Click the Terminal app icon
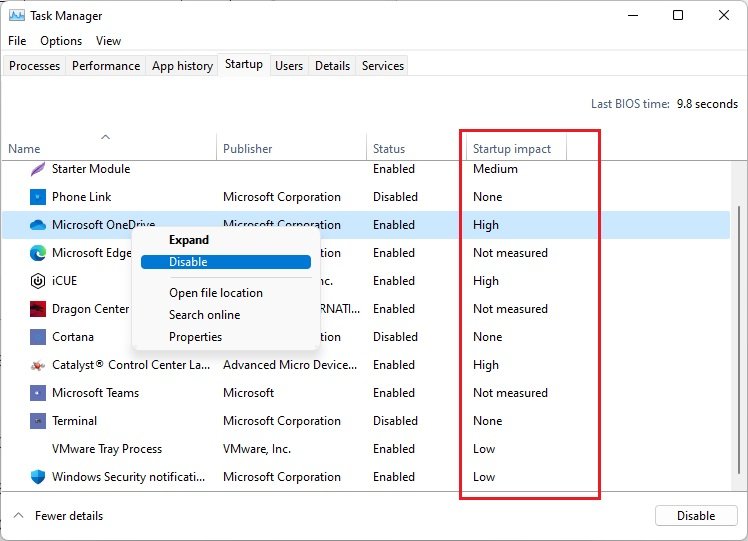The image size is (748, 541). click(38, 421)
